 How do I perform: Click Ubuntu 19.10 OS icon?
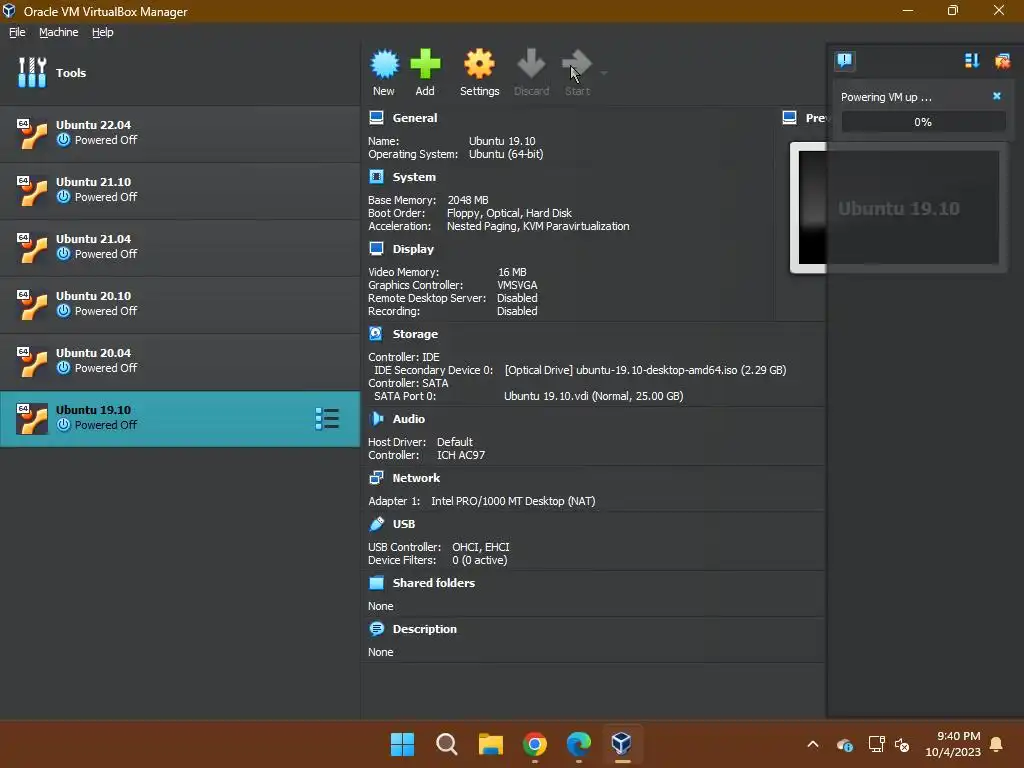[31, 418]
